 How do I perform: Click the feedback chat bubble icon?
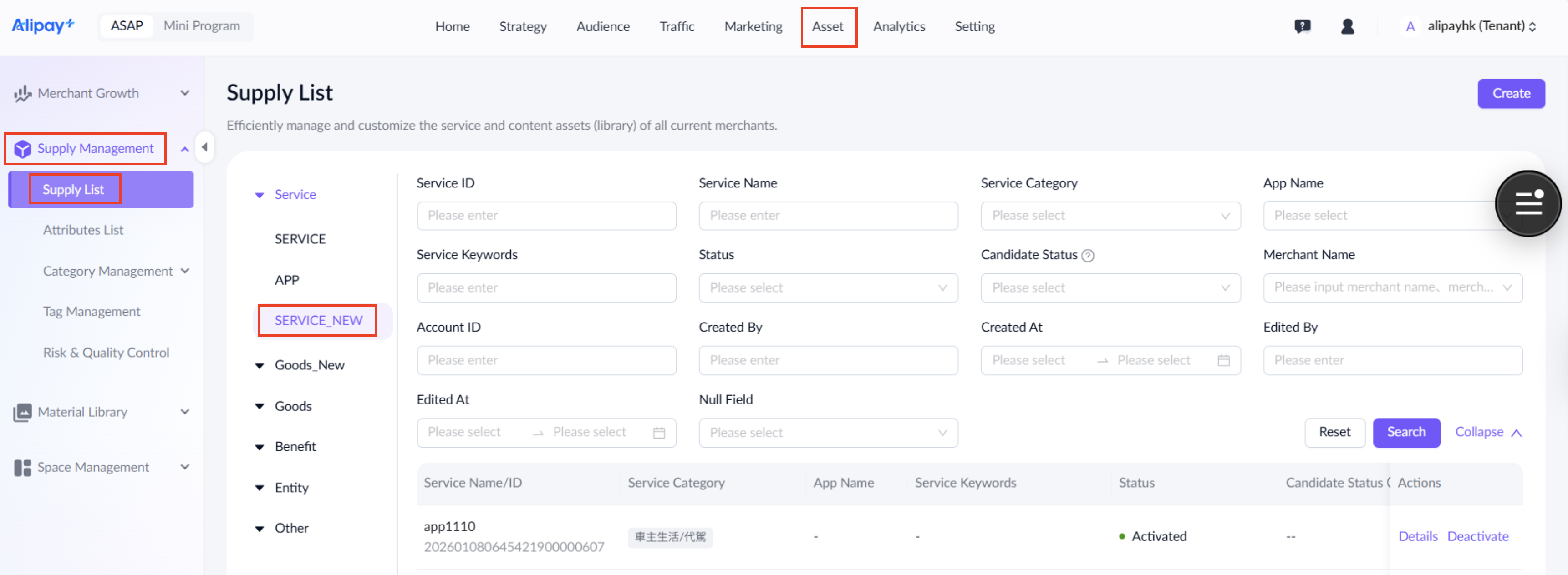pyautogui.click(x=1302, y=26)
